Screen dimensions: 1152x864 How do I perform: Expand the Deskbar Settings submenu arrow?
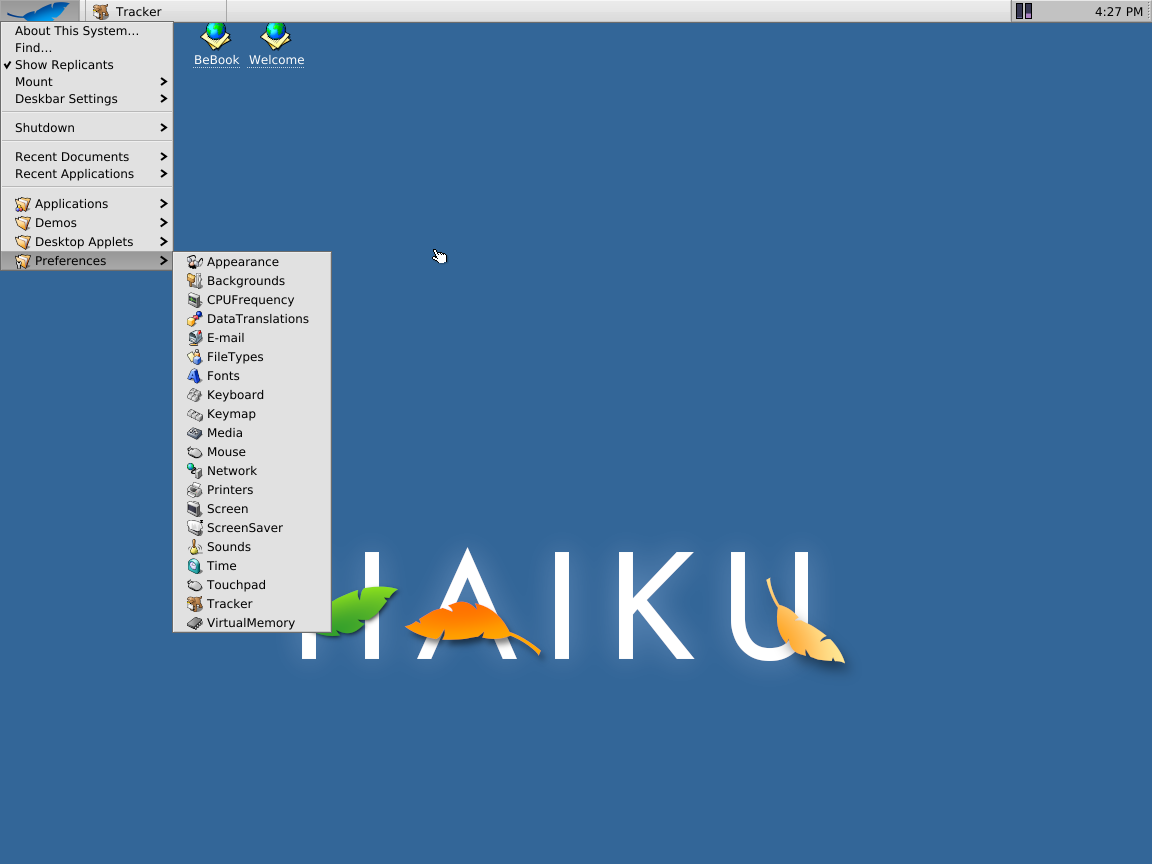tap(163, 98)
